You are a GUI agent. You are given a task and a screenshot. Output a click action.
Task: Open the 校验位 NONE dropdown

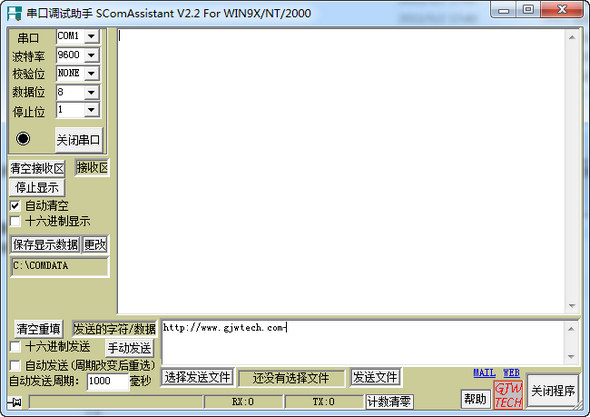coord(91,73)
